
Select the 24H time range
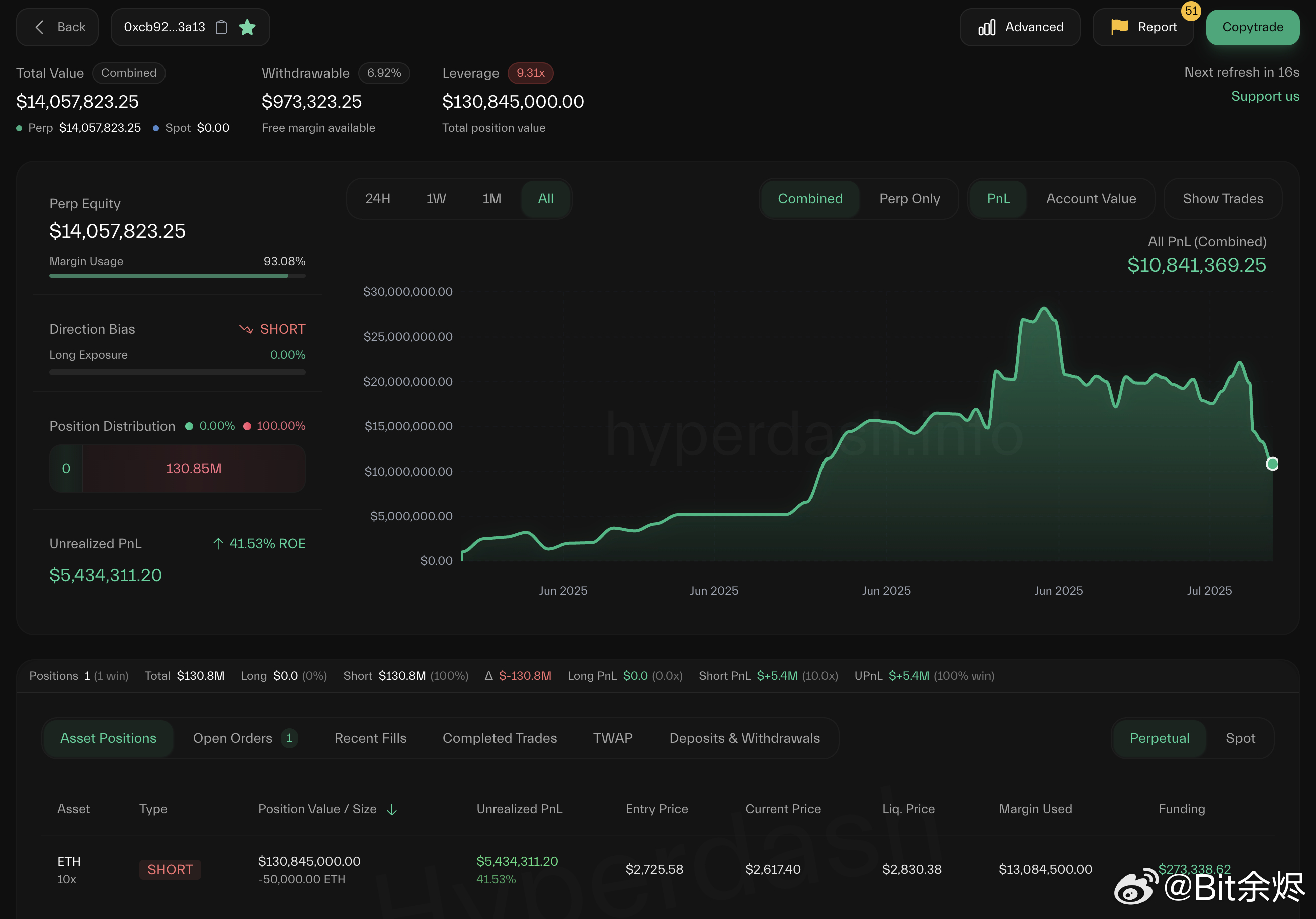click(377, 198)
